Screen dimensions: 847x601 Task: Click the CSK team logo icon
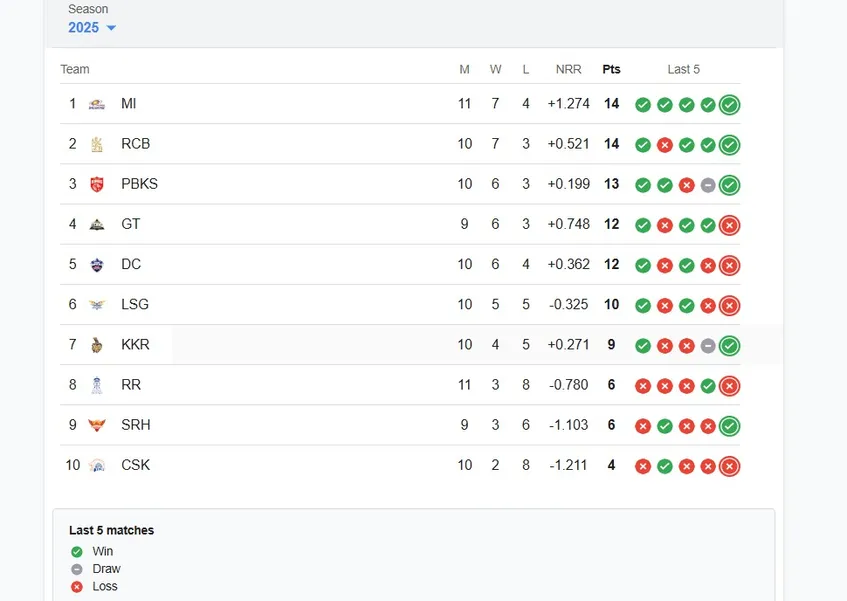point(97,465)
